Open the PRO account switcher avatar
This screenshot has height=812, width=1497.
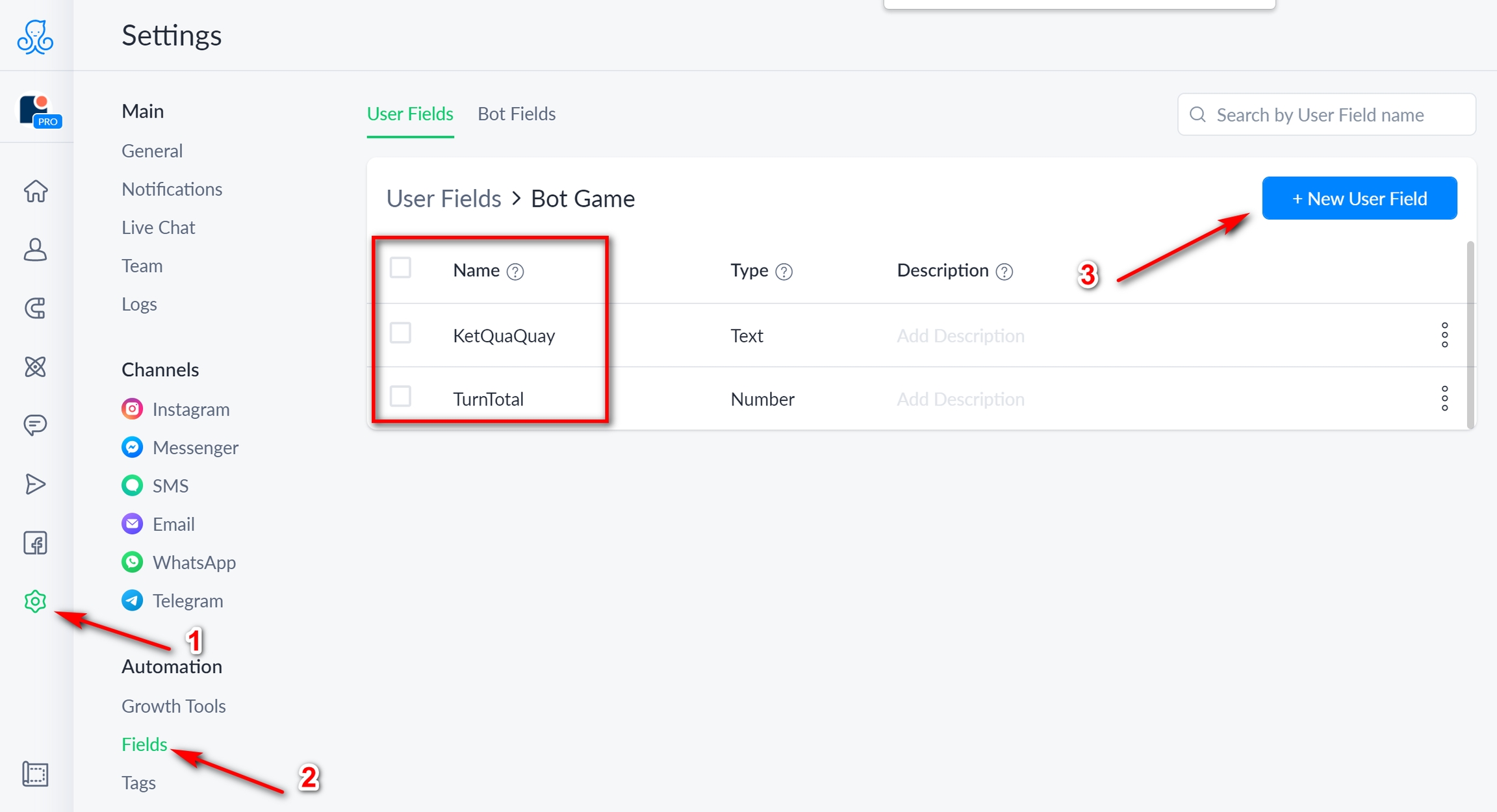(x=38, y=110)
